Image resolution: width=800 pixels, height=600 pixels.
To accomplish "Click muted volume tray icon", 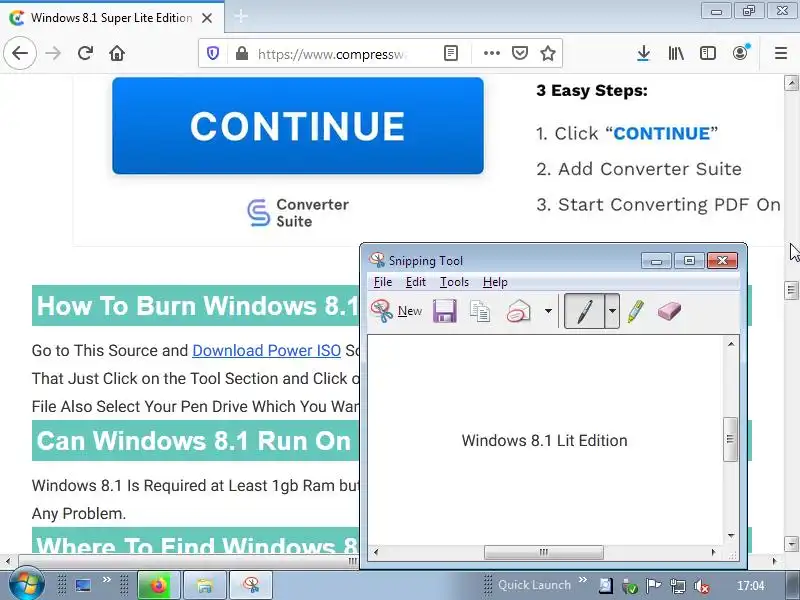I will (703, 587).
